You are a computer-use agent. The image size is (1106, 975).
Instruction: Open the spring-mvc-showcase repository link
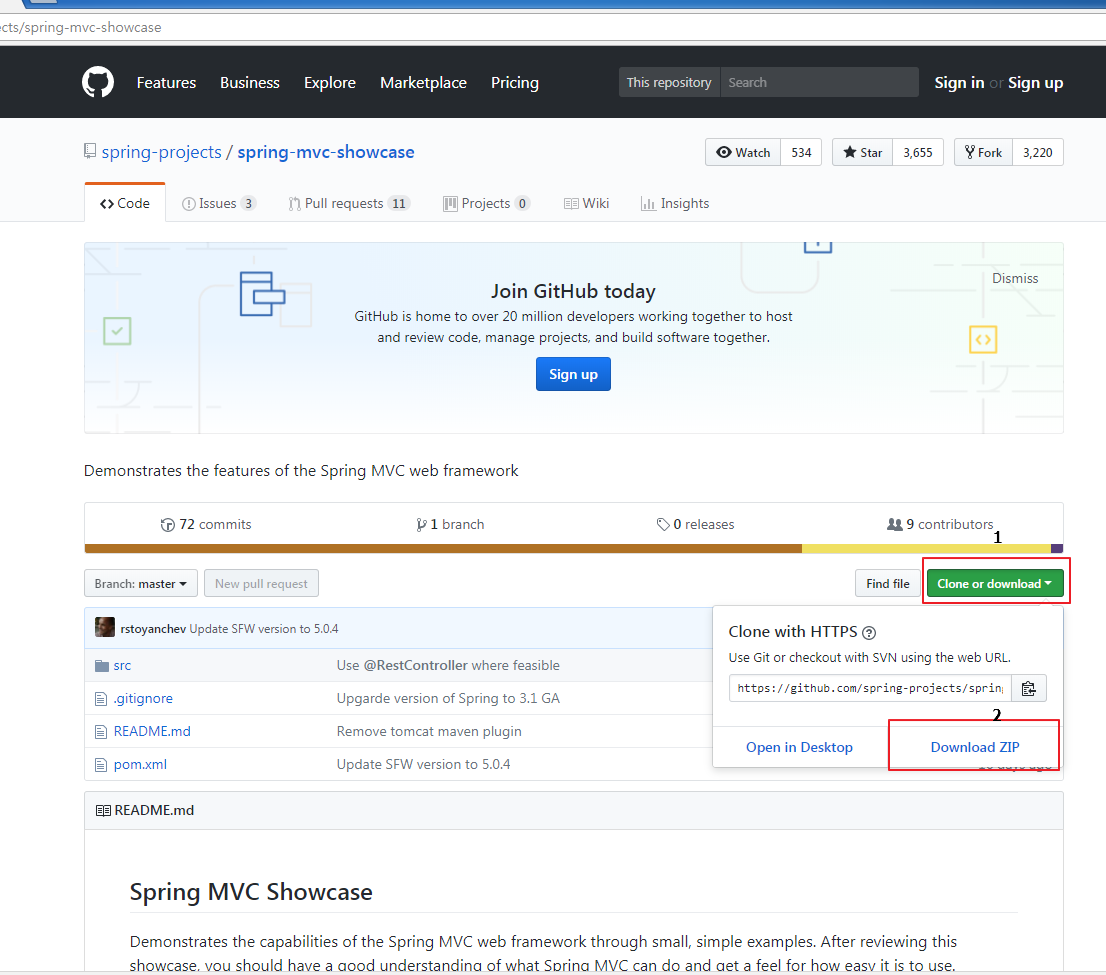[326, 152]
